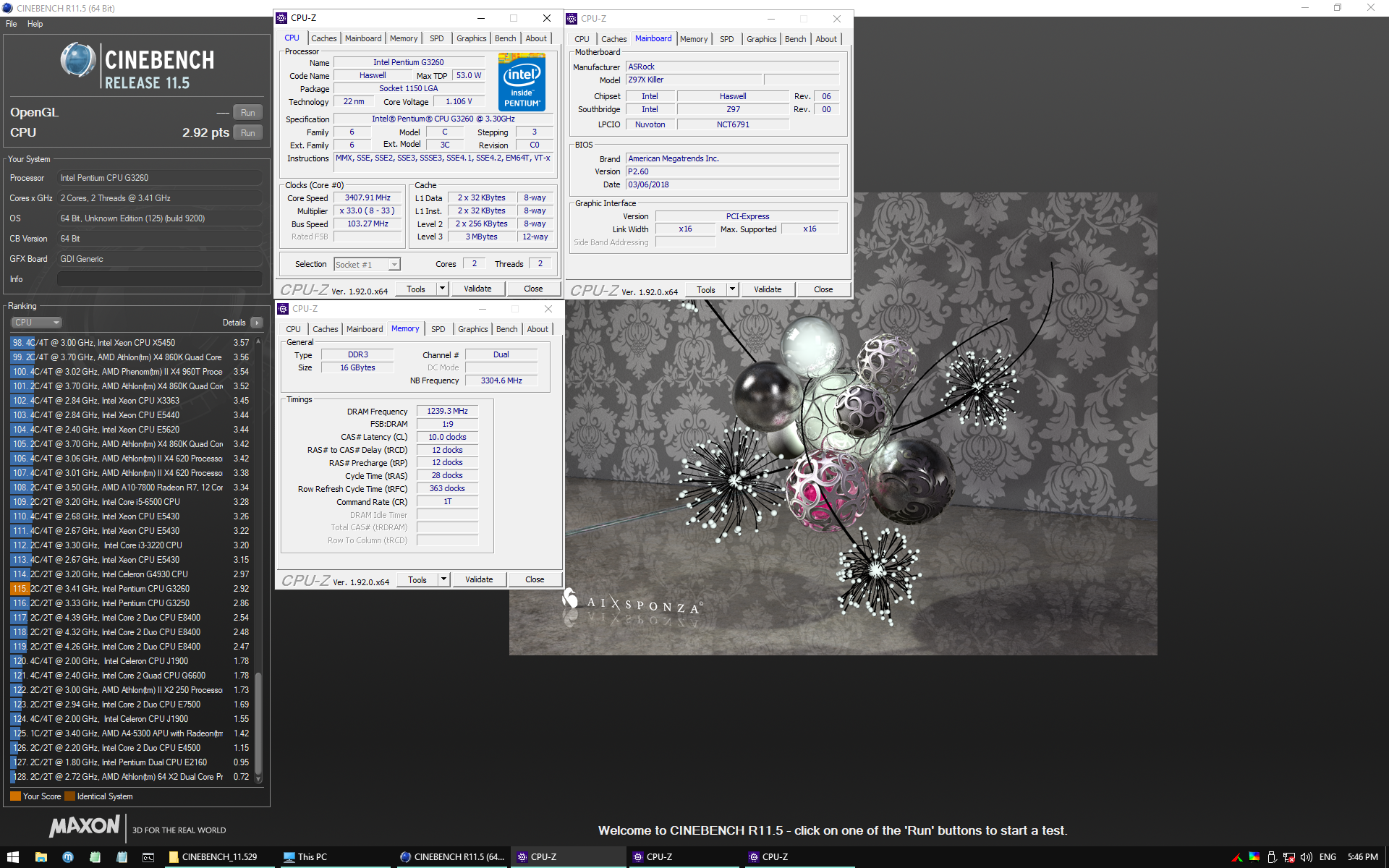Click the Cinebench title bar app icon

pyautogui.click(x=8, y=8)
